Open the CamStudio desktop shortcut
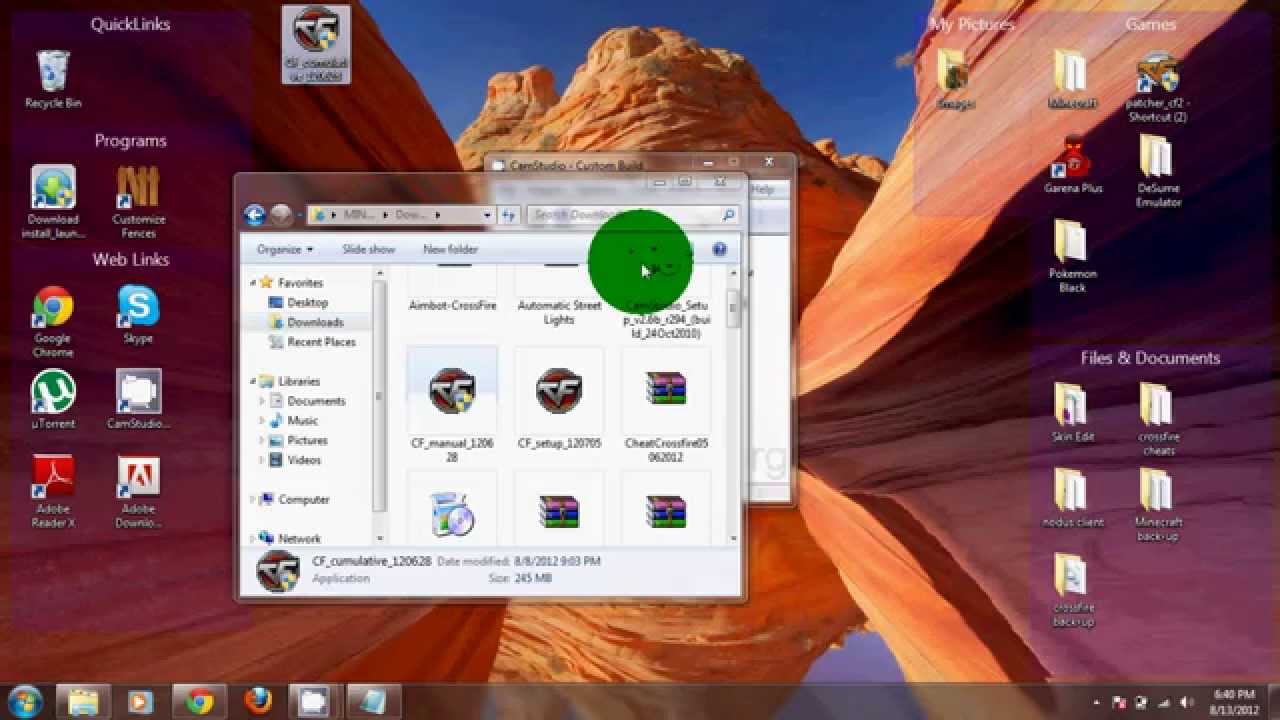The image size is (1280, 720). click(138, 399)
